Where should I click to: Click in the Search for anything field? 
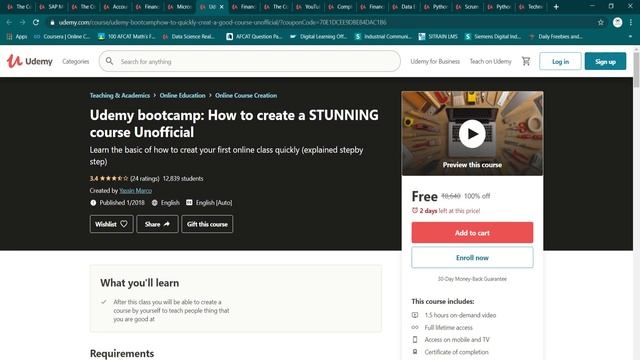tap(250, 61)
